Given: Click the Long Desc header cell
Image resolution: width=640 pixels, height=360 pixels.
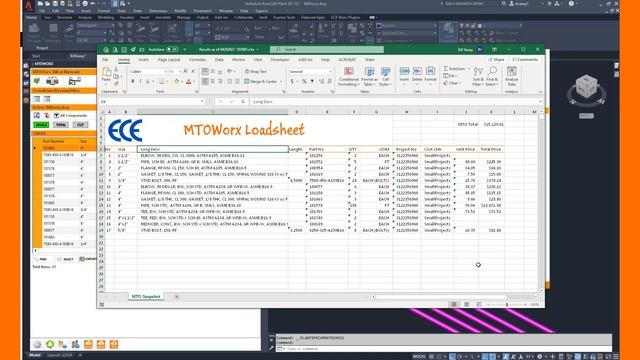Looking at the screenshot, I should [x=213, y=149].
